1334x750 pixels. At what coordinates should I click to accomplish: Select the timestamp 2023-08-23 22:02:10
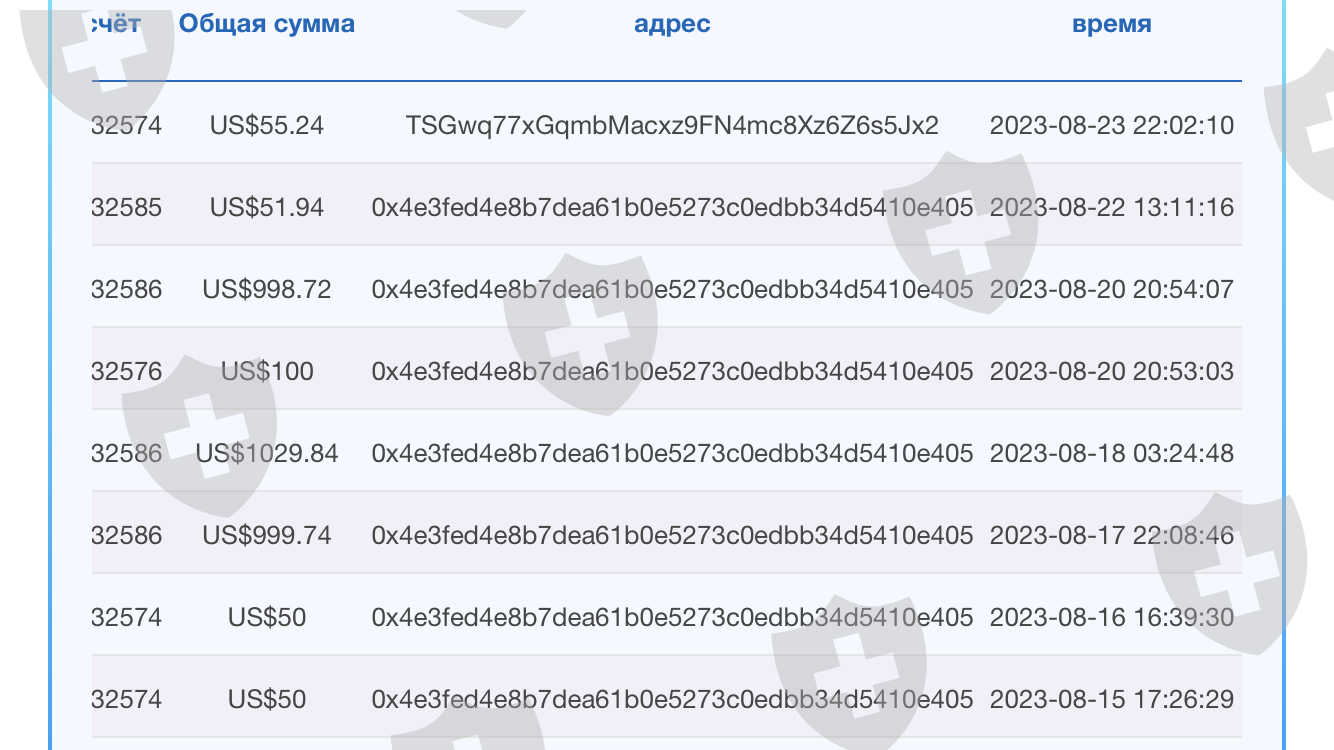click(x=1111, y=125)
